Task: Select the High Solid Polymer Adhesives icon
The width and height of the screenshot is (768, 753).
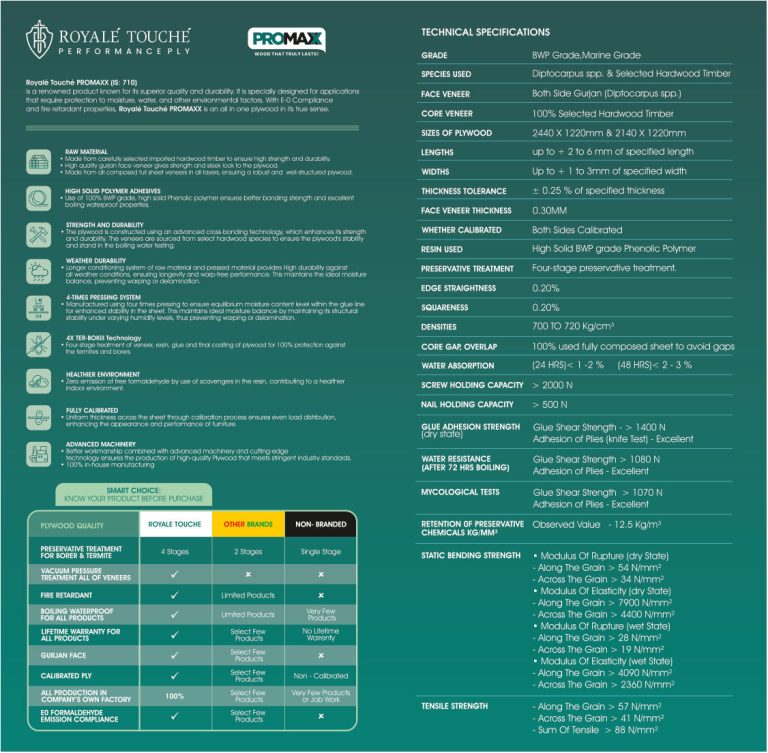Action: tap(39, 198)
